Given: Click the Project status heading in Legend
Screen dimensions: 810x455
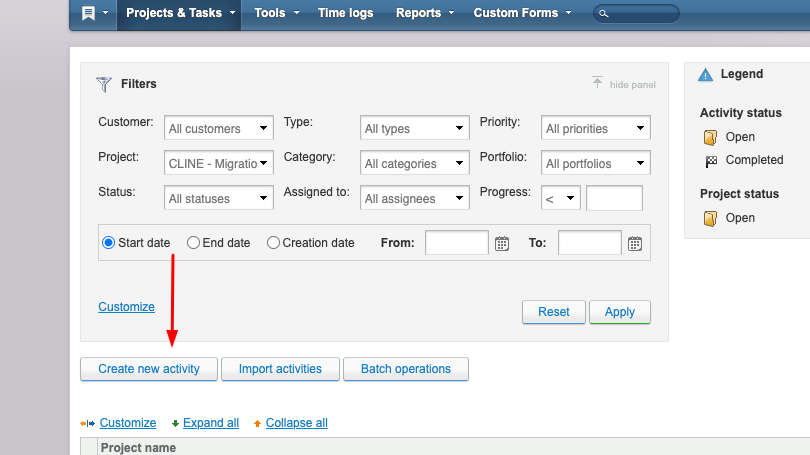Looking at the screenshot, I should click(739, 194).
